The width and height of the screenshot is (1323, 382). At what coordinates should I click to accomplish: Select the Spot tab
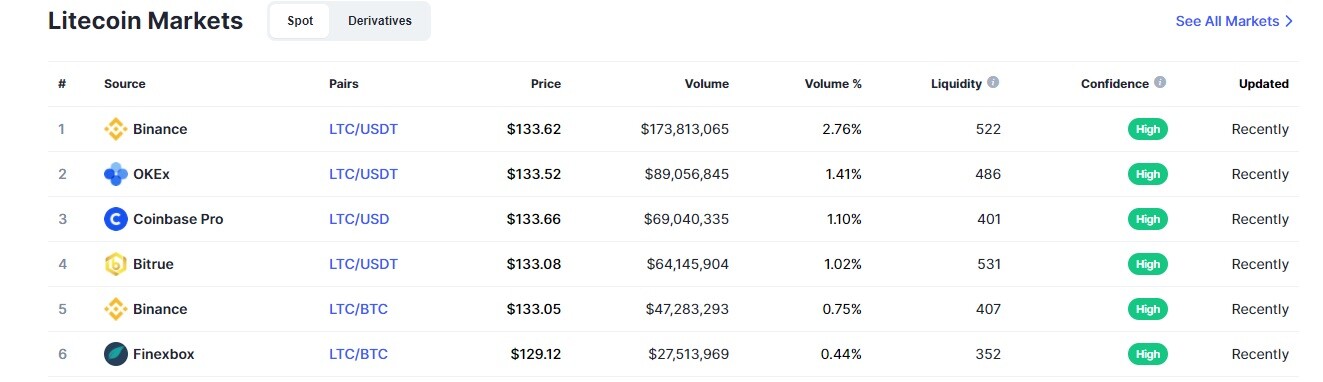[300, 21]
